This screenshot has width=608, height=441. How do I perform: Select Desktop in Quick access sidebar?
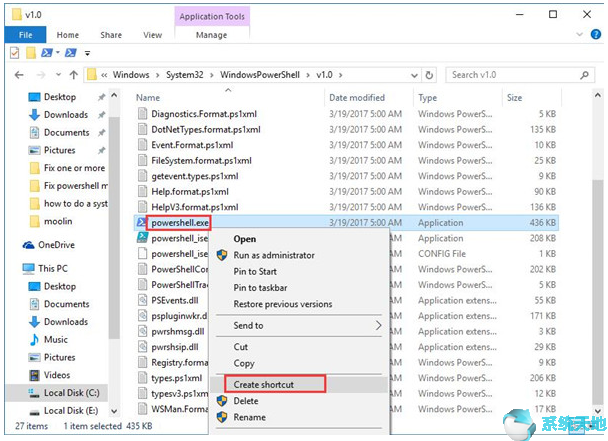tap(60, 97)
